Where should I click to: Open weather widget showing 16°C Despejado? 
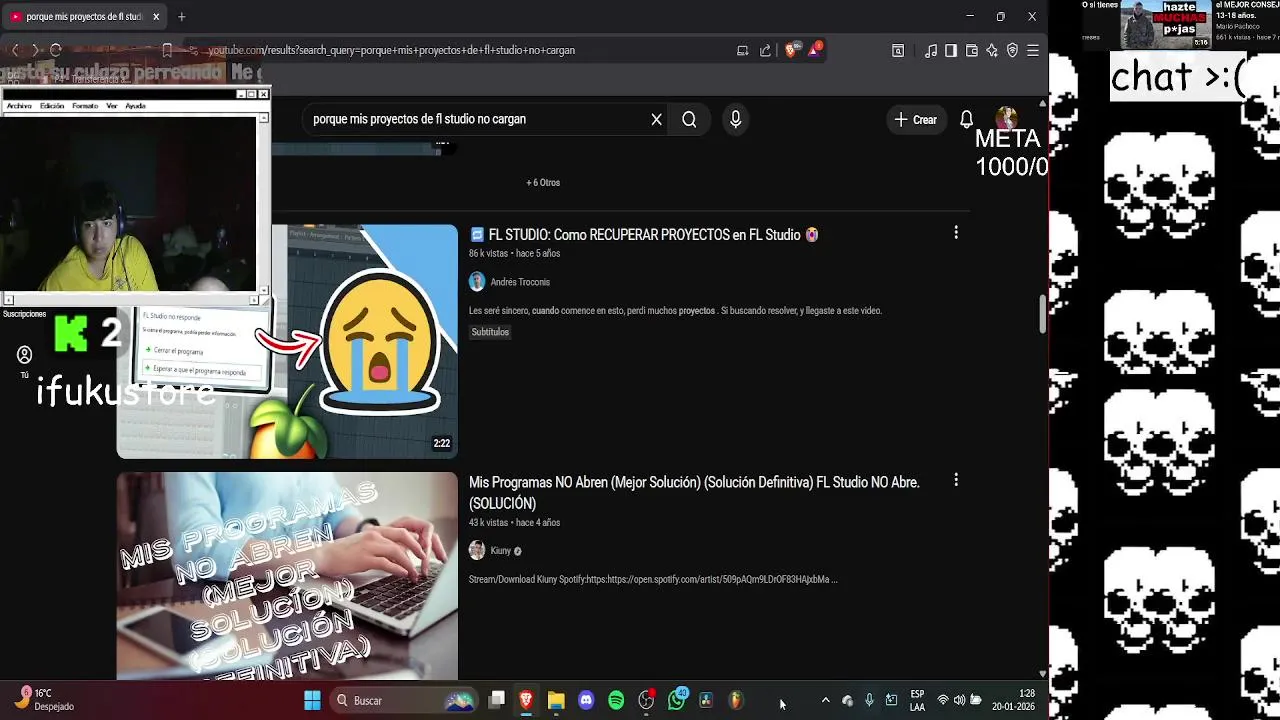(43, 700)
